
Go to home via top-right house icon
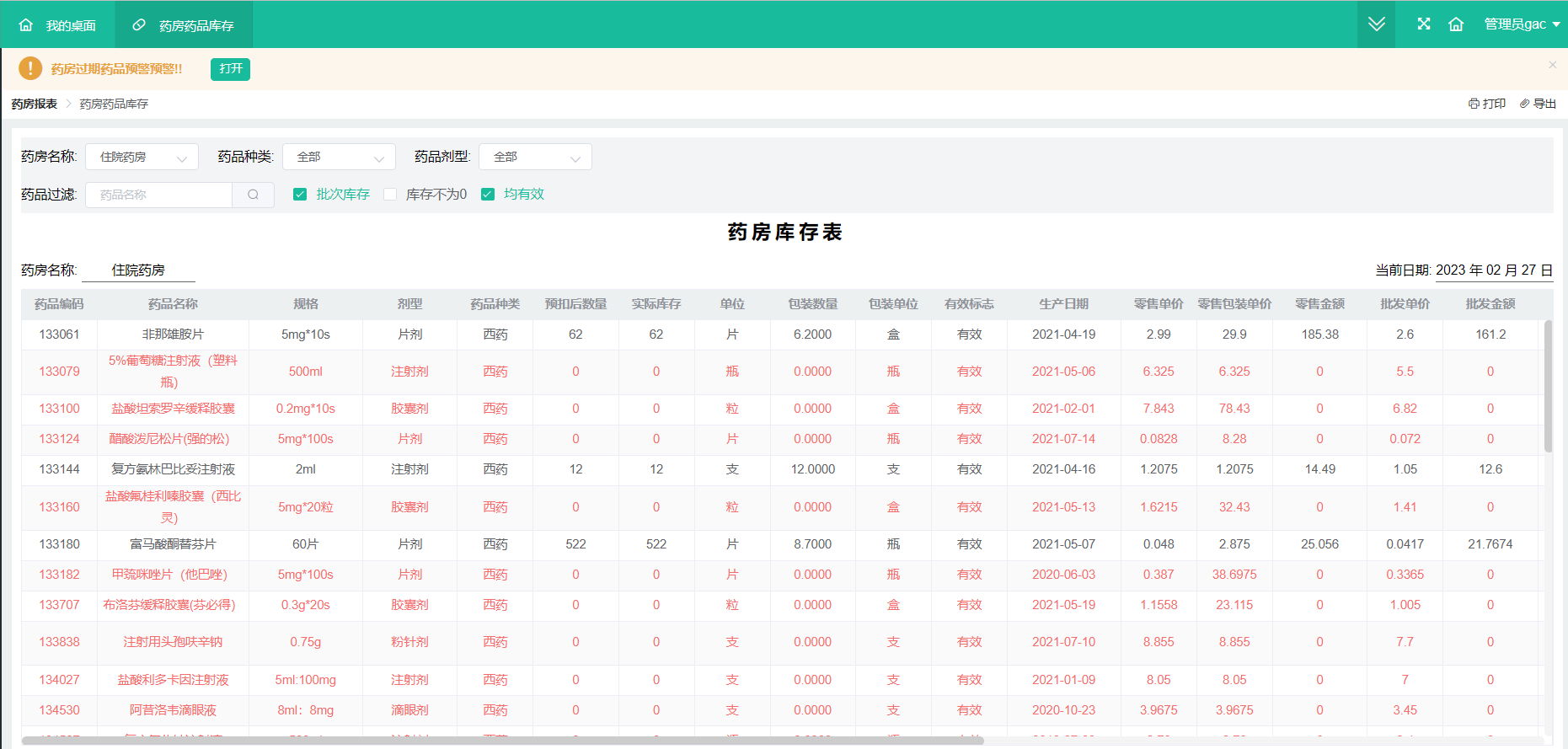[x=1456, y=24]
